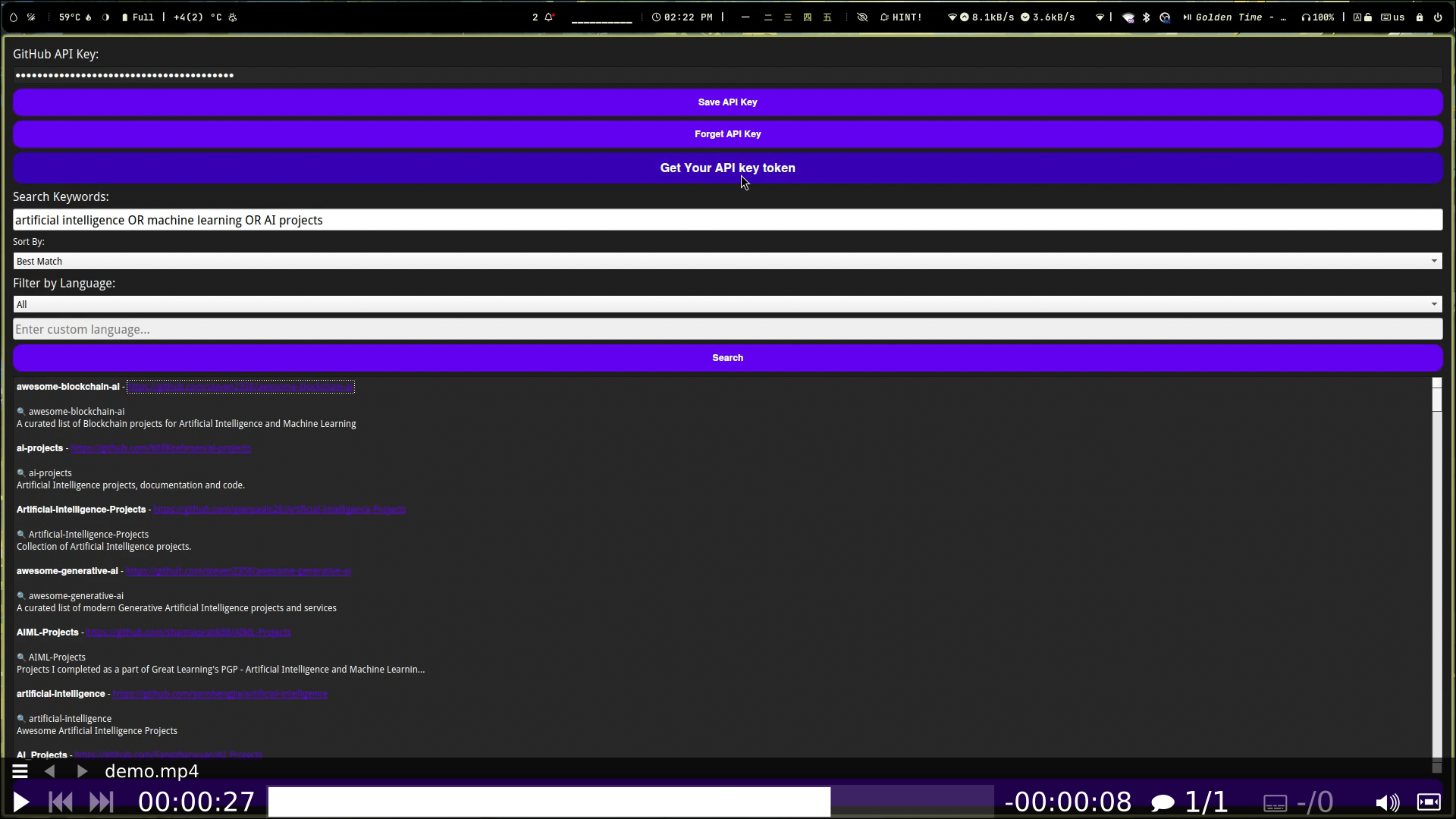Open the AIML-Projects GitHub link
The width and height of the screenshot is (1456, 819).
(188, 632)
